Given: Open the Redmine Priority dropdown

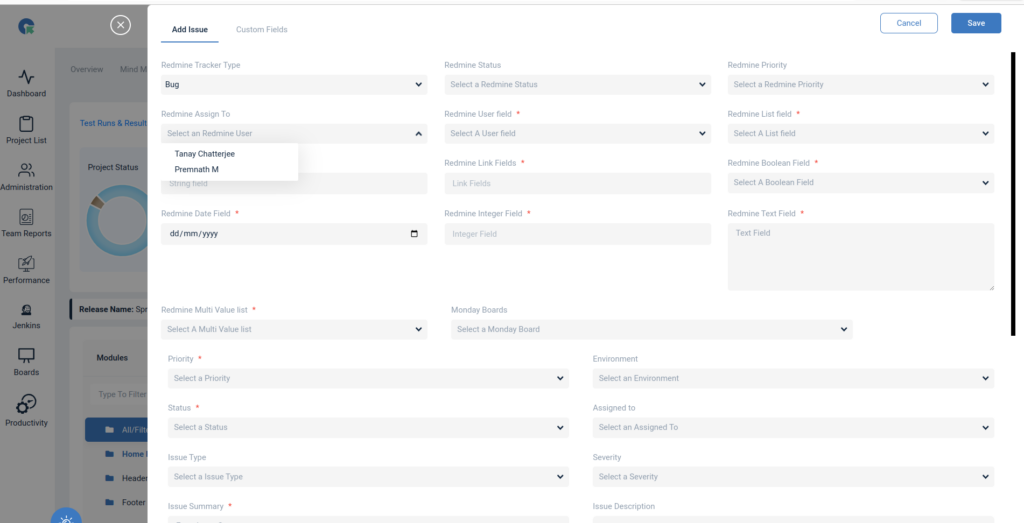Looking at the screenshot, I should (860, 85).
